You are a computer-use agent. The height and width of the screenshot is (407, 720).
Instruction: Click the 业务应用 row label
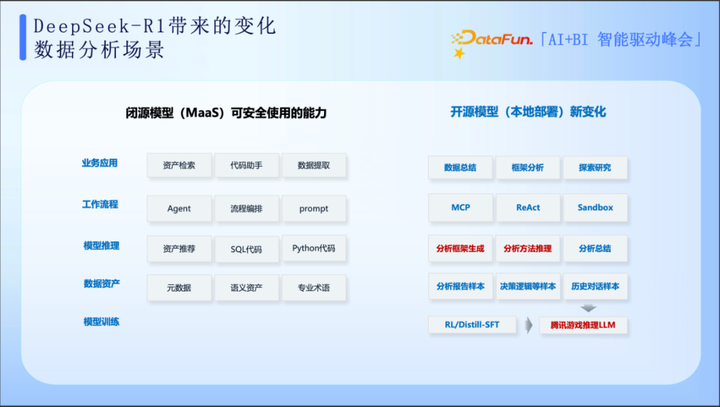pyautogui.click(x=100, y=163)
